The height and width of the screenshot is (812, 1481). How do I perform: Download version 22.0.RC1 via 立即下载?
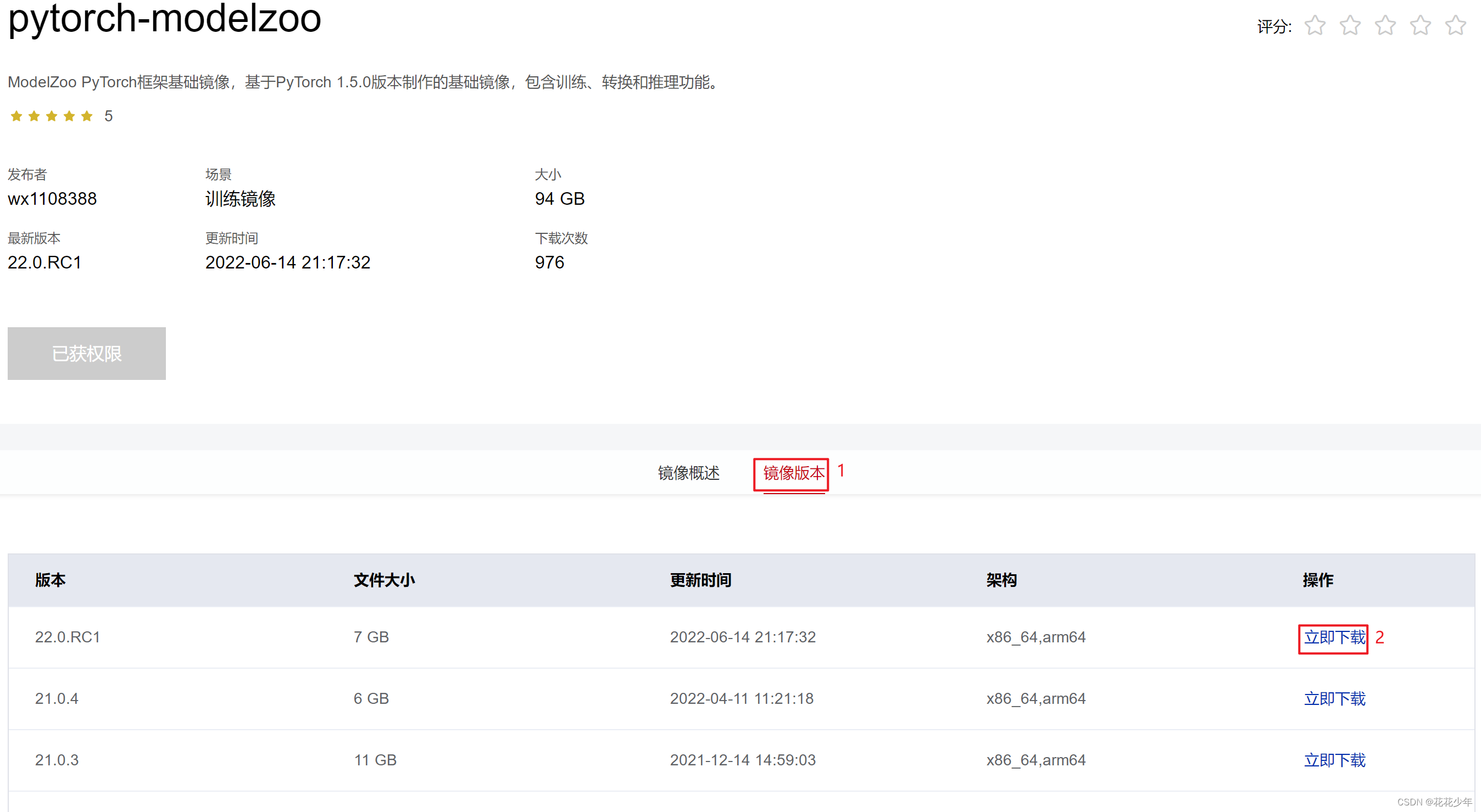tap(1334, 637)
